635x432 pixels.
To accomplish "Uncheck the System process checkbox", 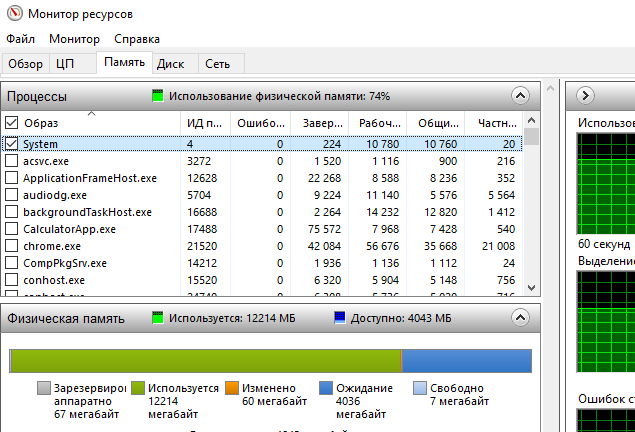I will click(x=11, y=144).
